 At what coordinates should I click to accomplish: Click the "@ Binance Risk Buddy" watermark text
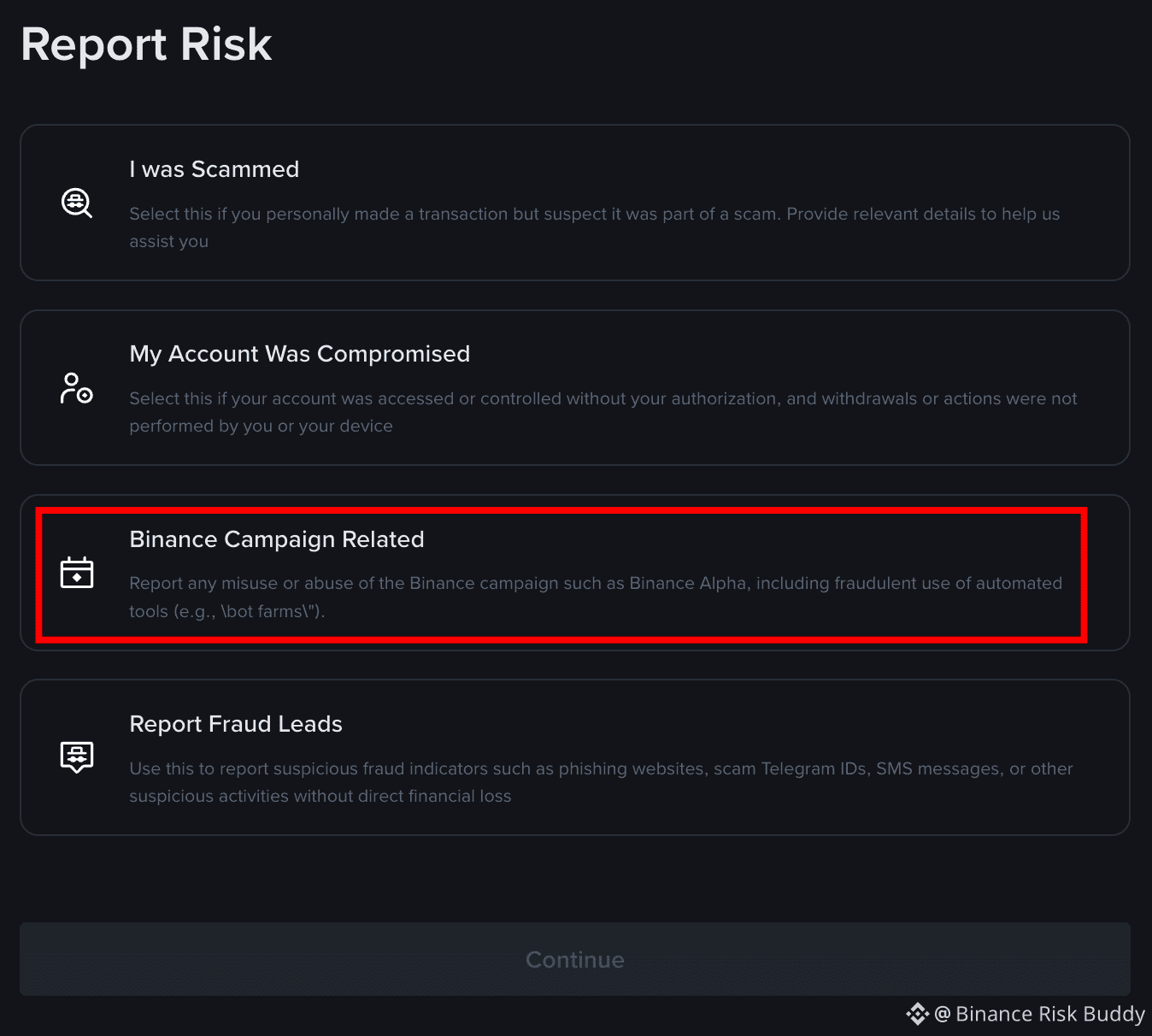[1039, 1014]
